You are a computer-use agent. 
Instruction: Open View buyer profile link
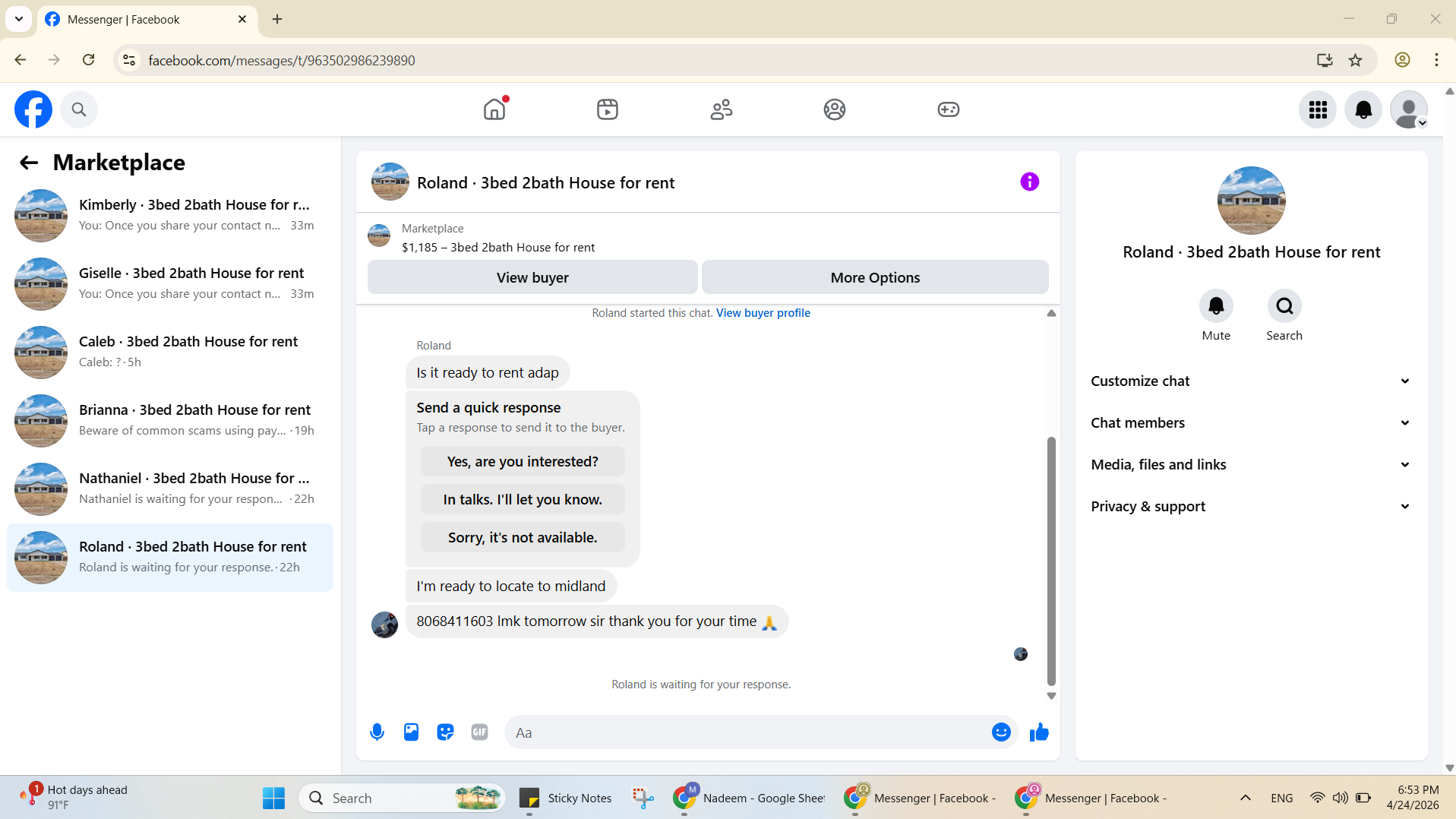tap(763, 313)
